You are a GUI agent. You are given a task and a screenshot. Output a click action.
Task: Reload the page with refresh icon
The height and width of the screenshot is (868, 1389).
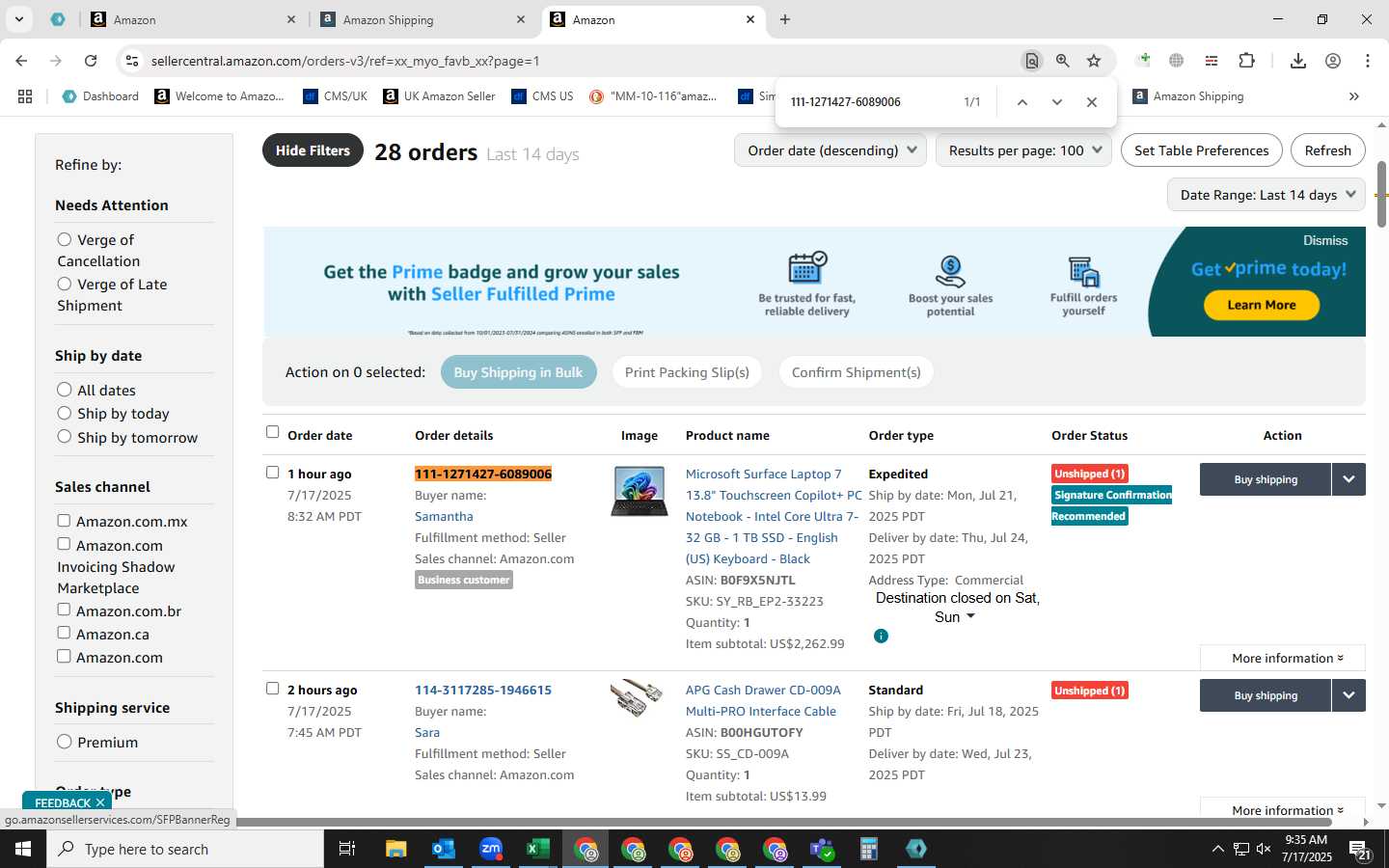click(x=91, y=61)
